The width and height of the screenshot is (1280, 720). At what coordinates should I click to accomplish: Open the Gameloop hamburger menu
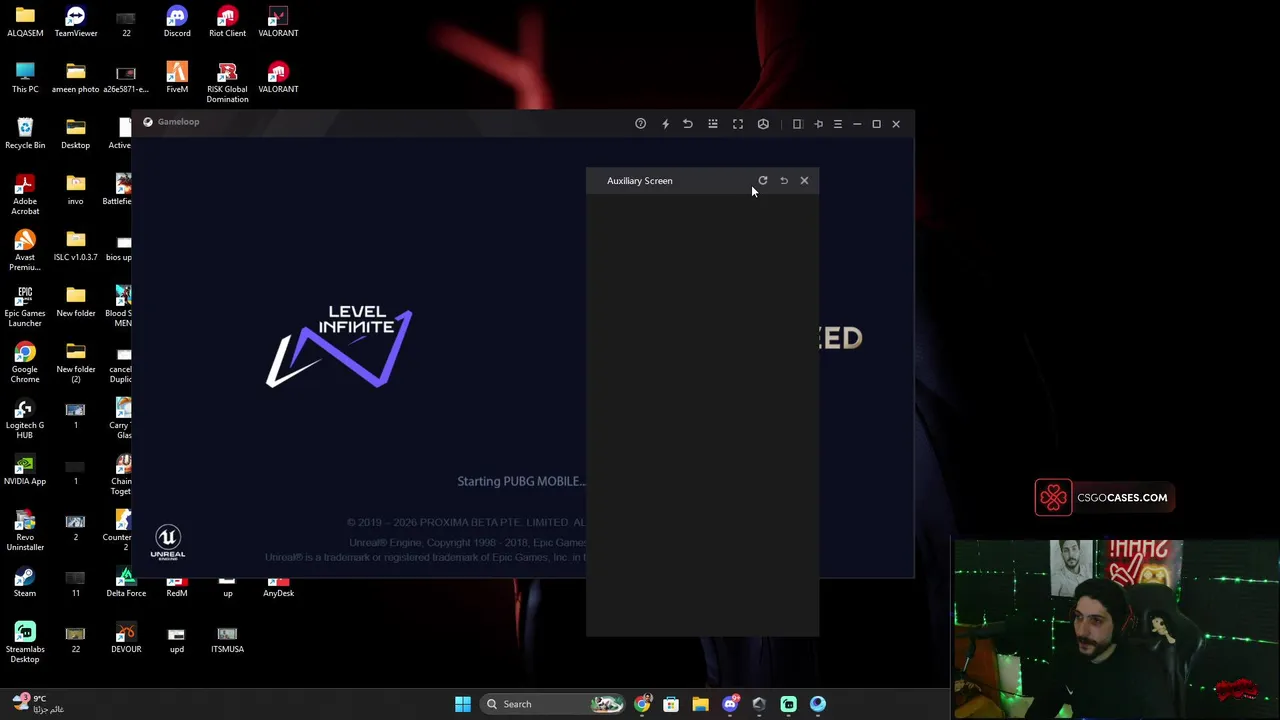(x=838, y=124)
